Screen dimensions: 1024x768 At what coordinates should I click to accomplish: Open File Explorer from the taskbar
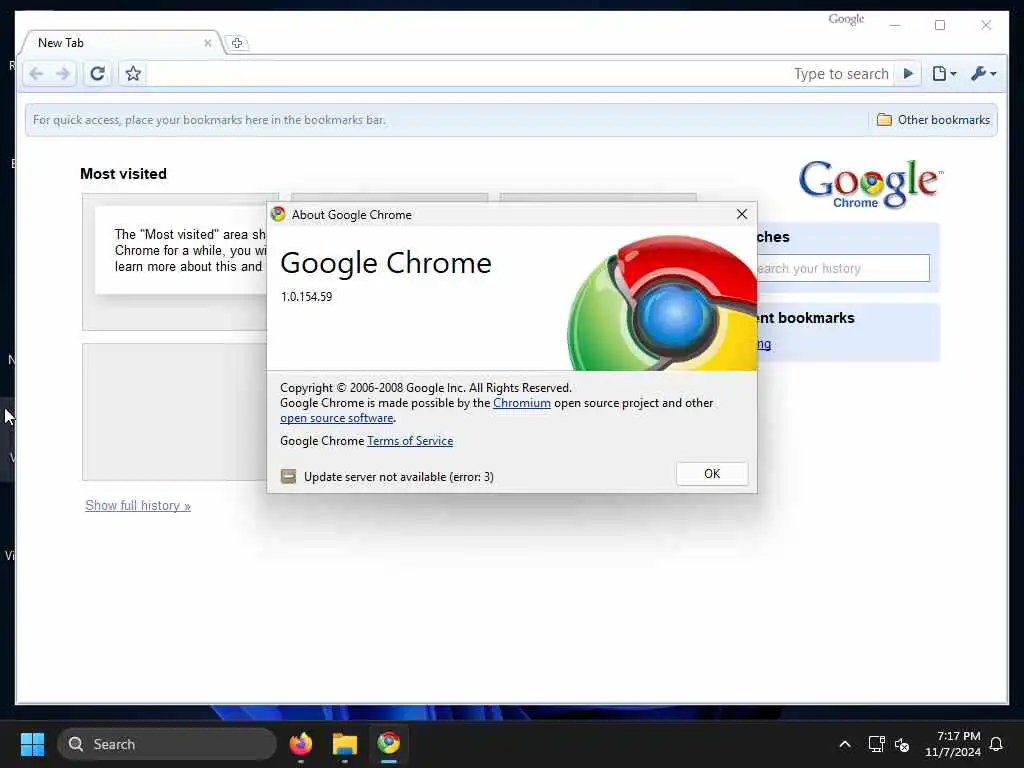(345, 744)
